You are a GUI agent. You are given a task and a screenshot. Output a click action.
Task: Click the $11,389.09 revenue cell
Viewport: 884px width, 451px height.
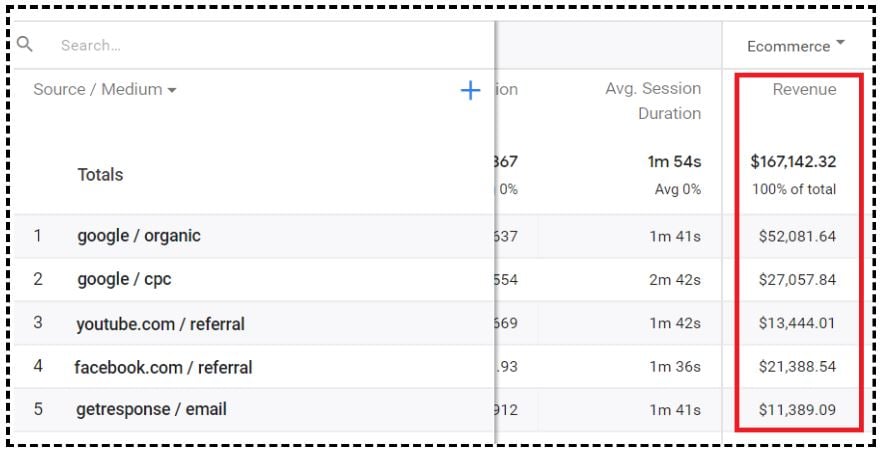pos(797,410)
